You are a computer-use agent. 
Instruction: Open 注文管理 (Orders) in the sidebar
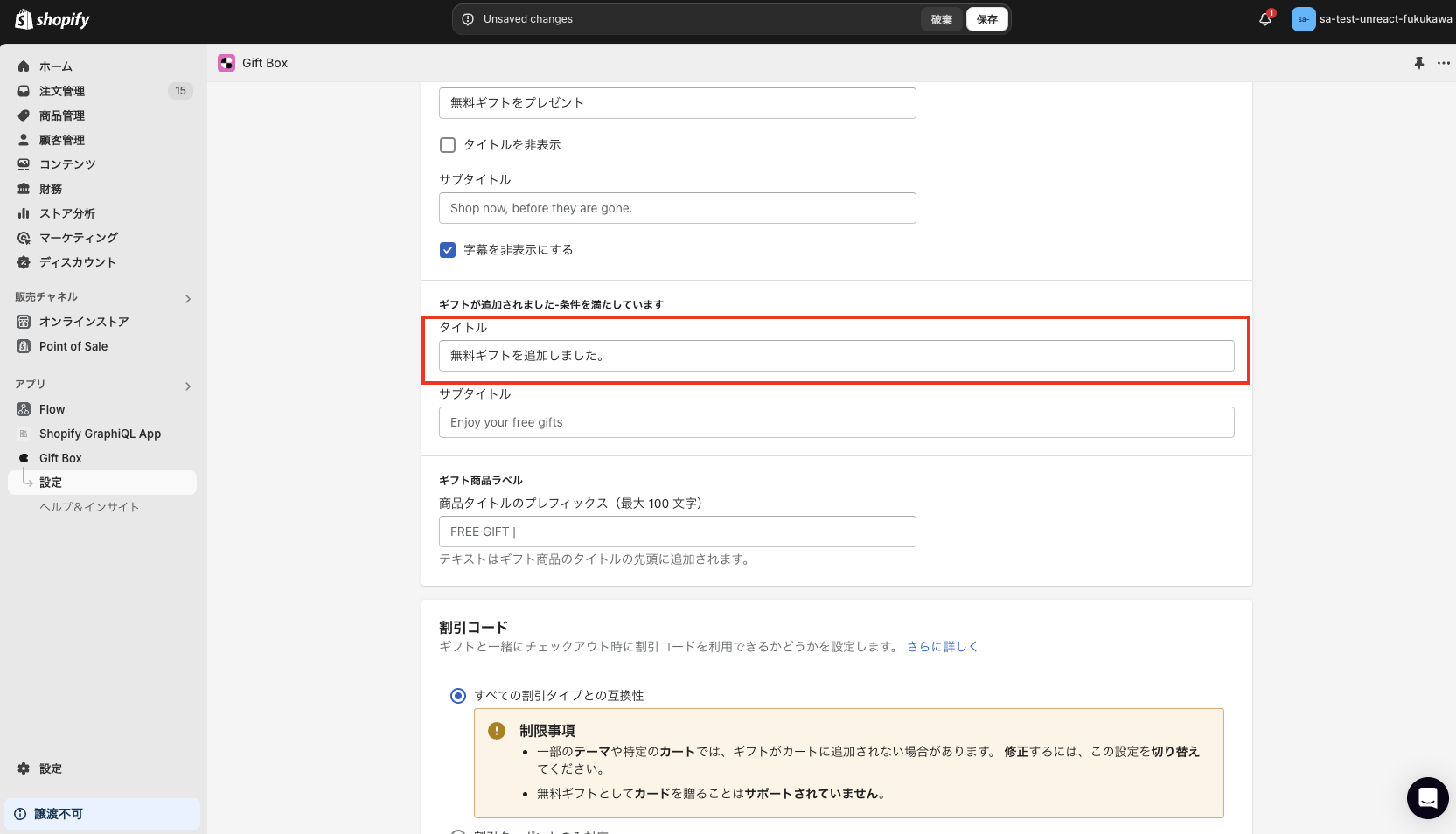(x=61, y=91)
